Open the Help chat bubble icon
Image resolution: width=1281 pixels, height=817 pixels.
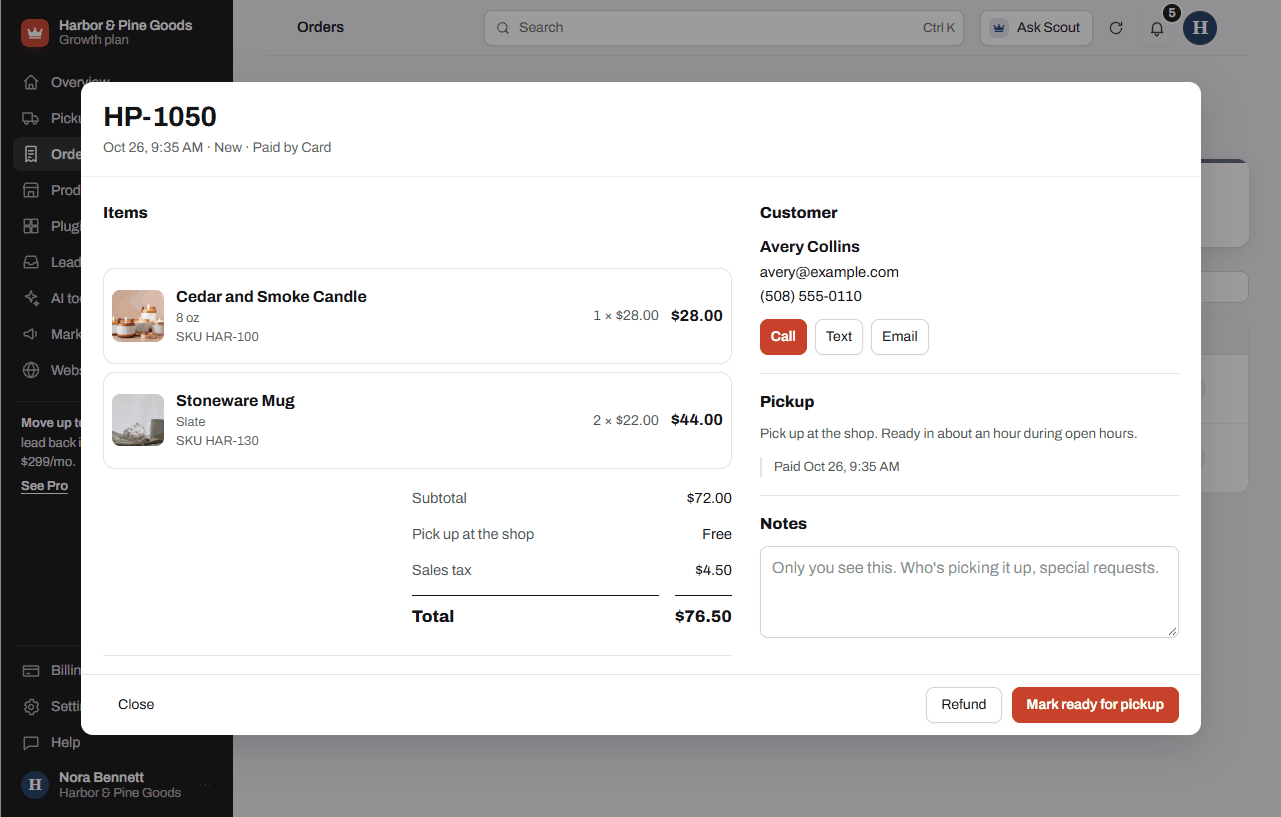click(31, 742)
